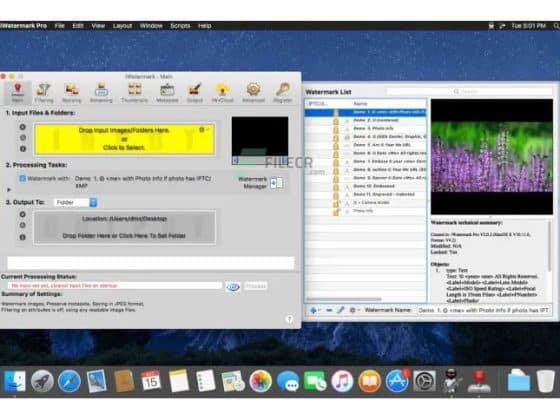Open the Scripts menu
Image resolution: width=560 pixels, height=420 pixels.
click(180, 26)
